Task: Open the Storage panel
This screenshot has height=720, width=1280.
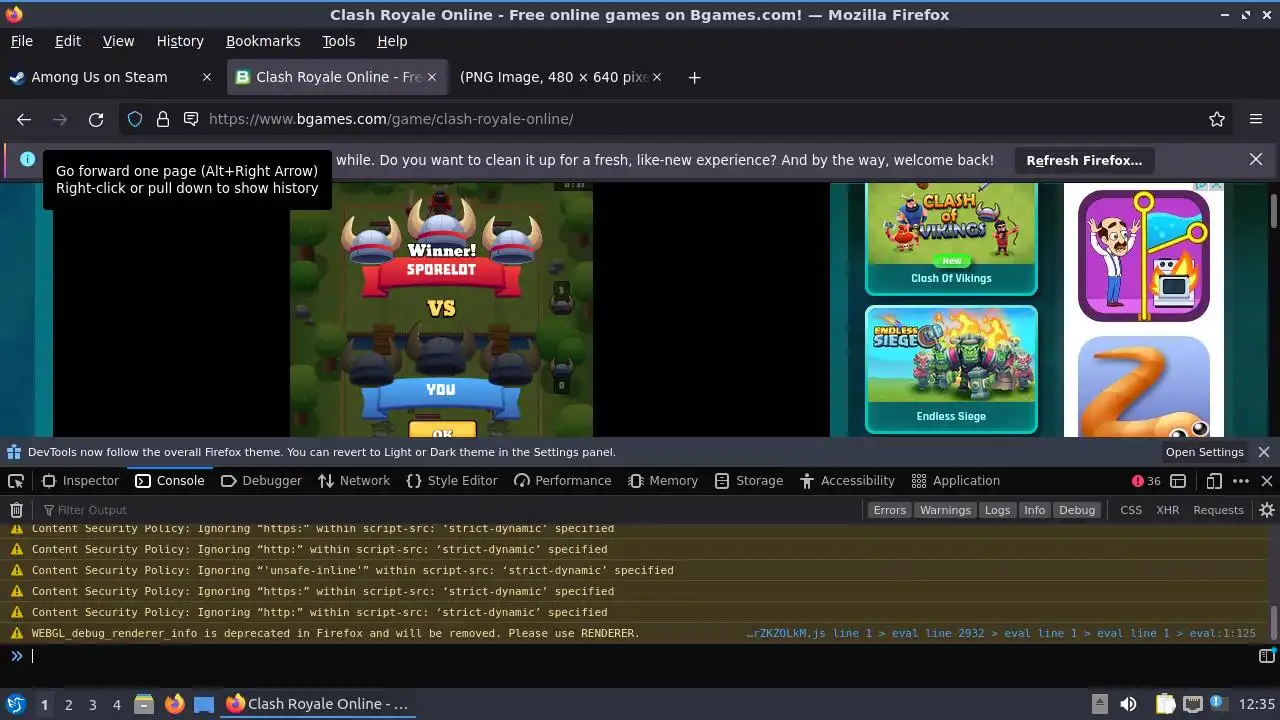Action: pos(749,481)
